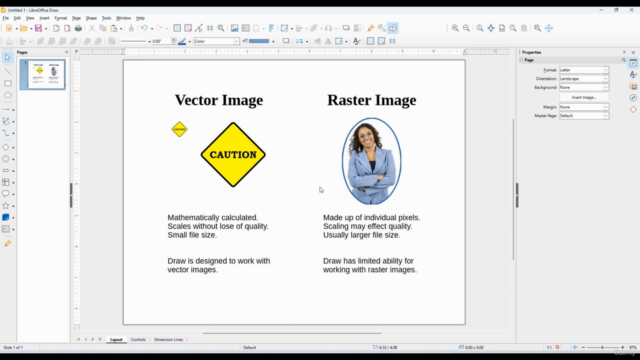
Task: Open the Shapes sidebar deck
Action: (x=633, y=109)
